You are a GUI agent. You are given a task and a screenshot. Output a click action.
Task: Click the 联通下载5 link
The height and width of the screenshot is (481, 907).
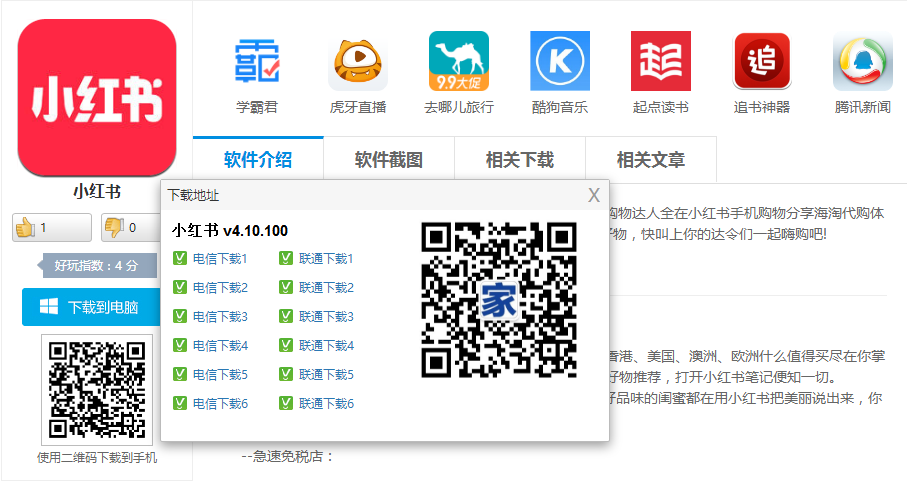(326, 374)
